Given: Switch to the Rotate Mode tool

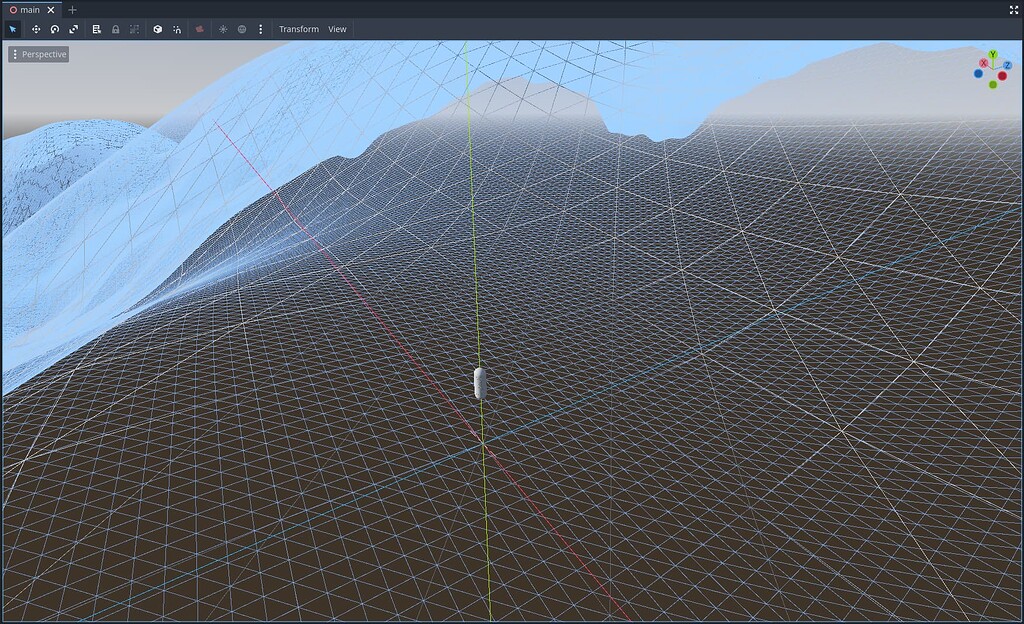Looking at the screenshot, I should click(54, 29).
